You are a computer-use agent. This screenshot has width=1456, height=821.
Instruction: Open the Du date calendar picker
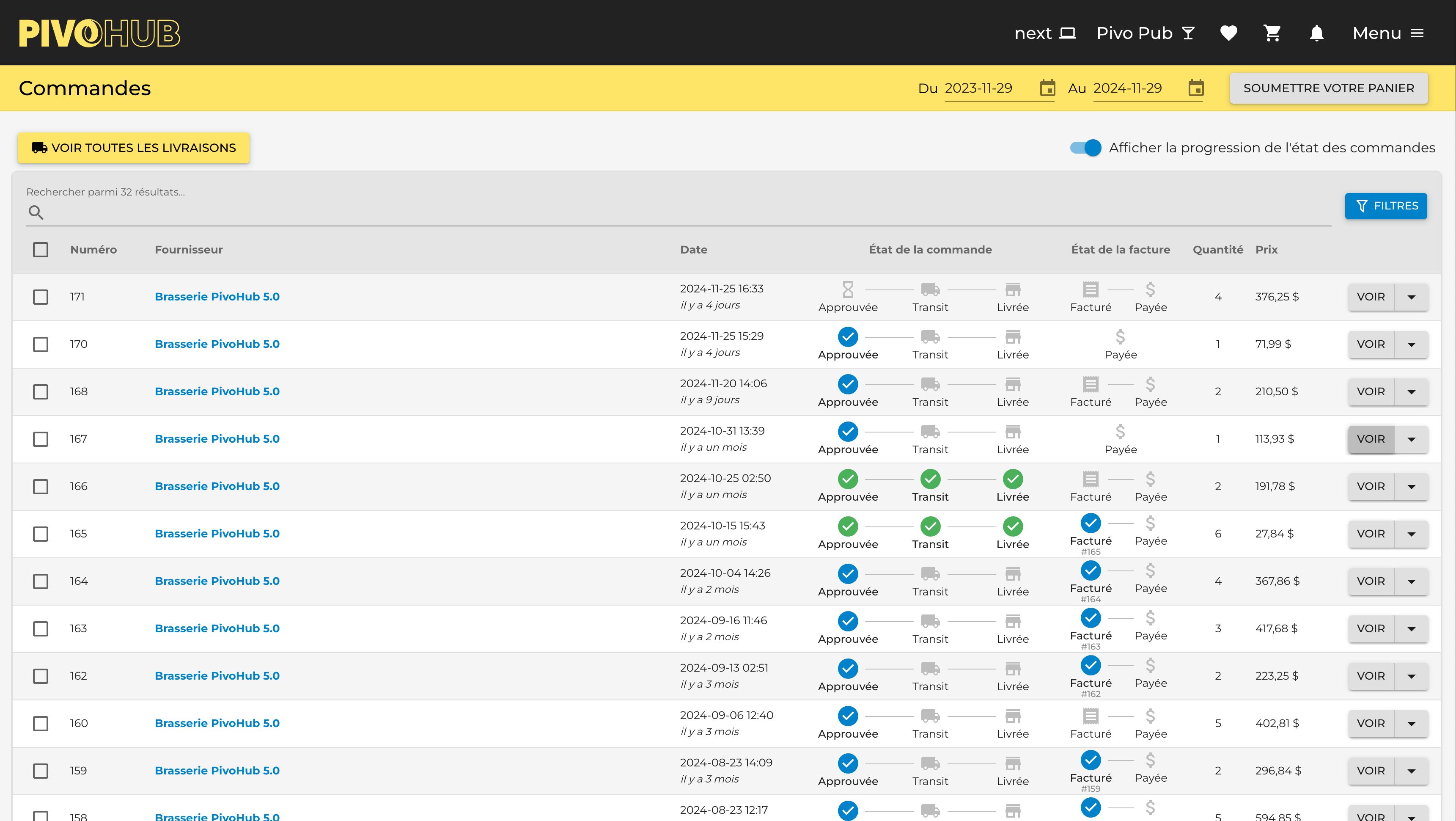pos(1047,88)
